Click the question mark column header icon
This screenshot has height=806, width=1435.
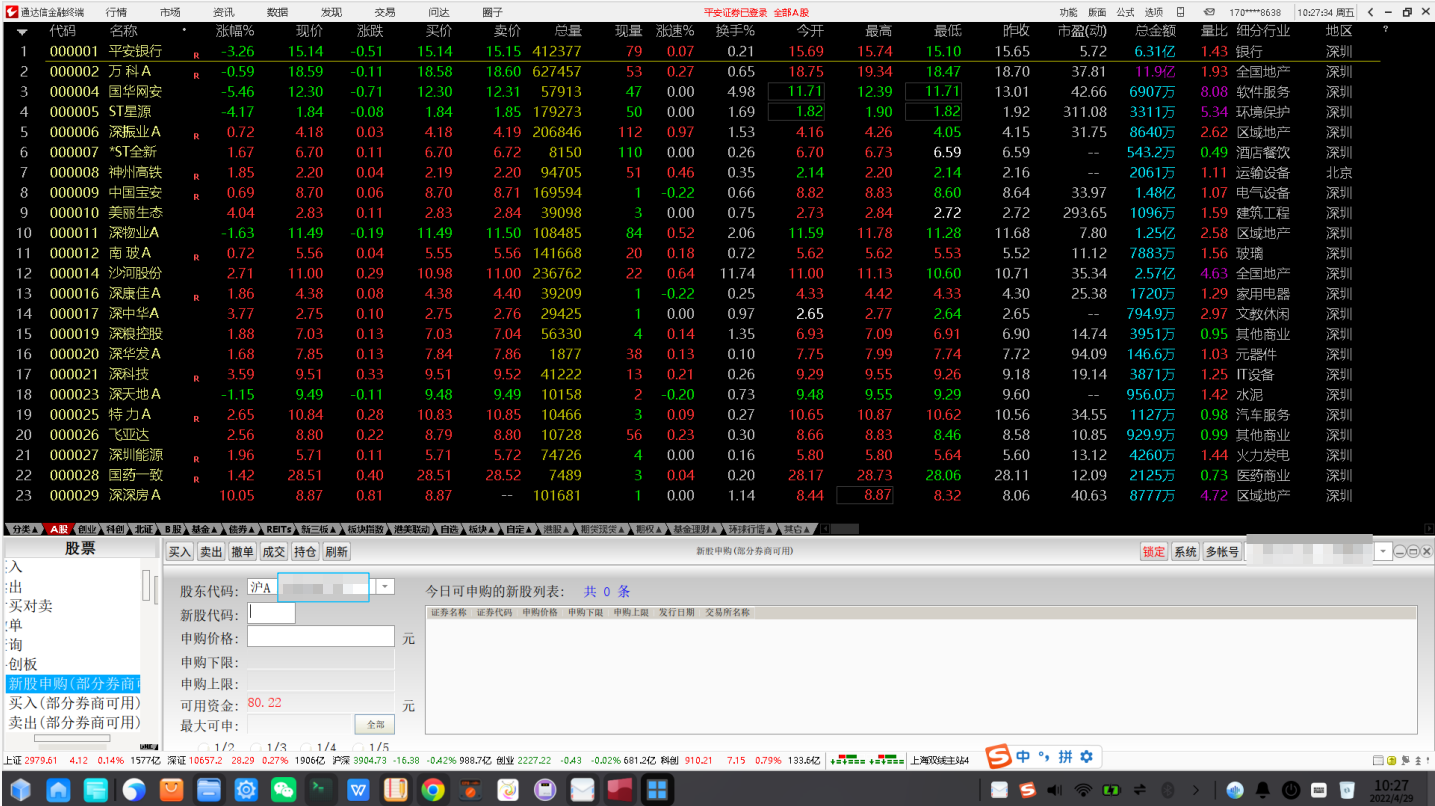(1385, 30)
